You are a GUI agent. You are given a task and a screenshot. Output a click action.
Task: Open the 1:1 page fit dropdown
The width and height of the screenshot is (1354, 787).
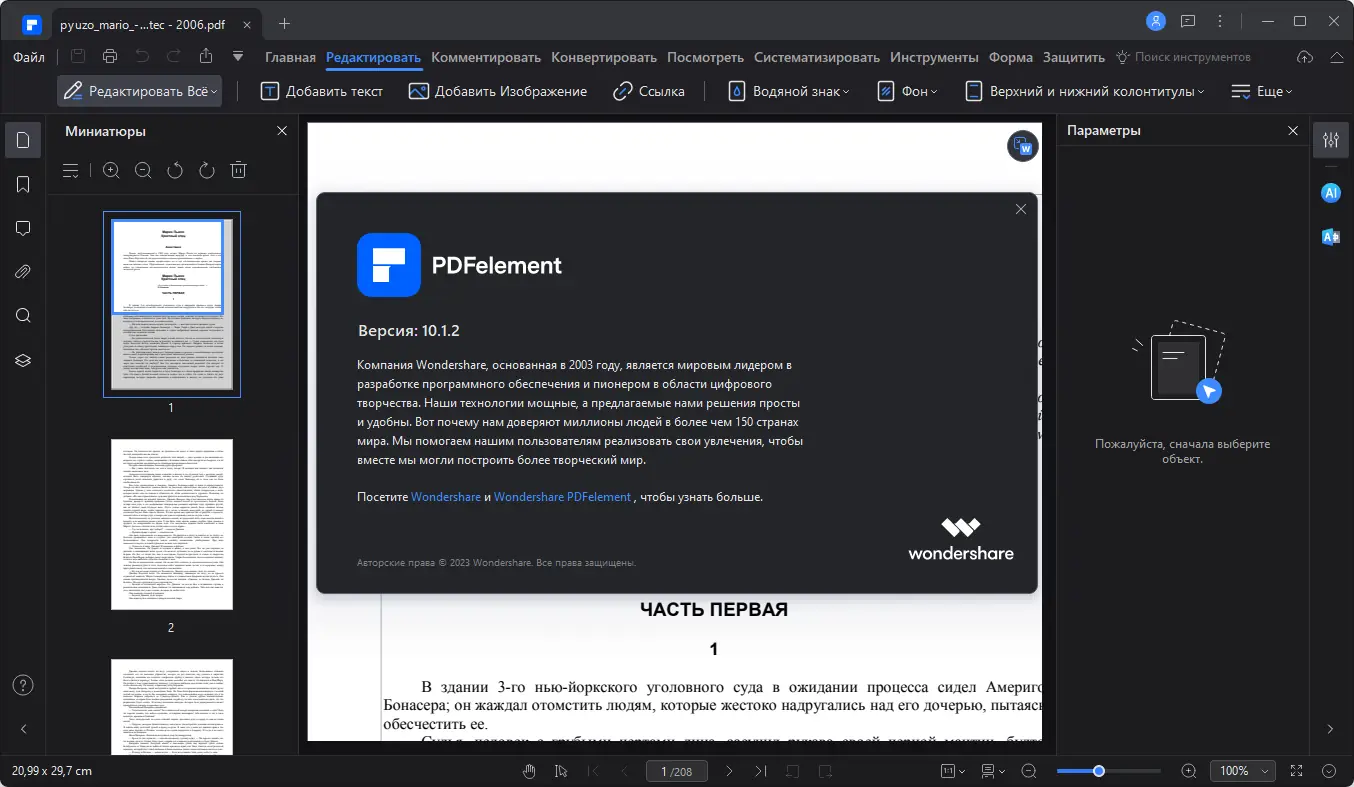[x=953, y=771]
